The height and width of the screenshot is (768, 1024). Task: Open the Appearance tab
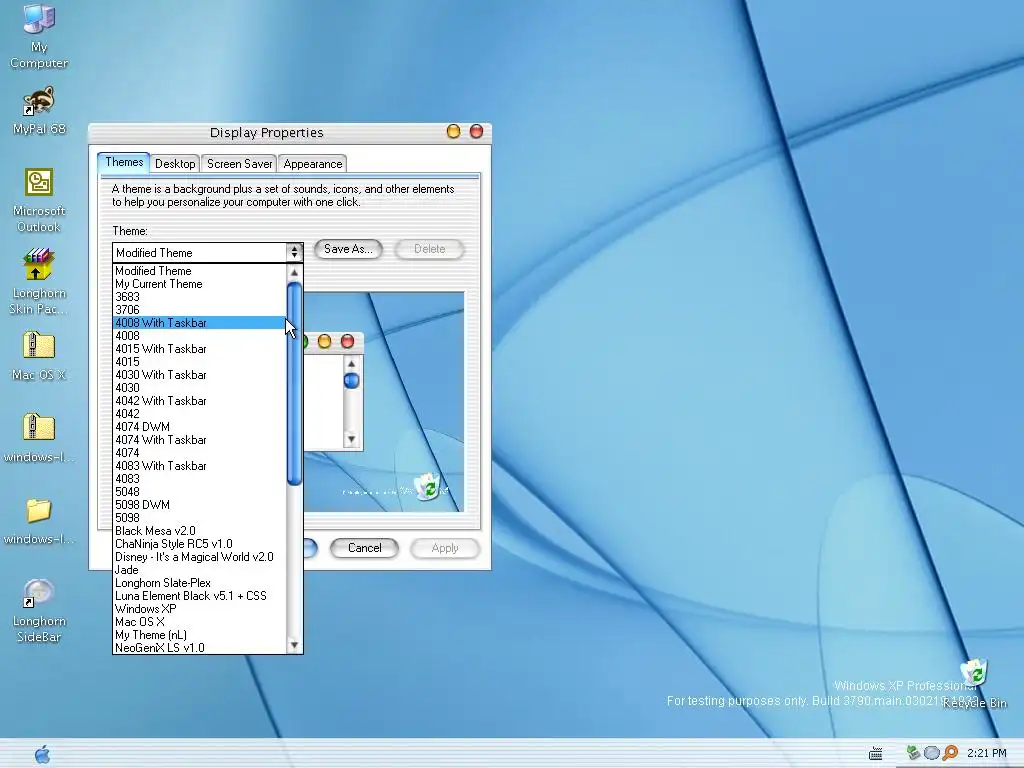(x=312, y=164)
